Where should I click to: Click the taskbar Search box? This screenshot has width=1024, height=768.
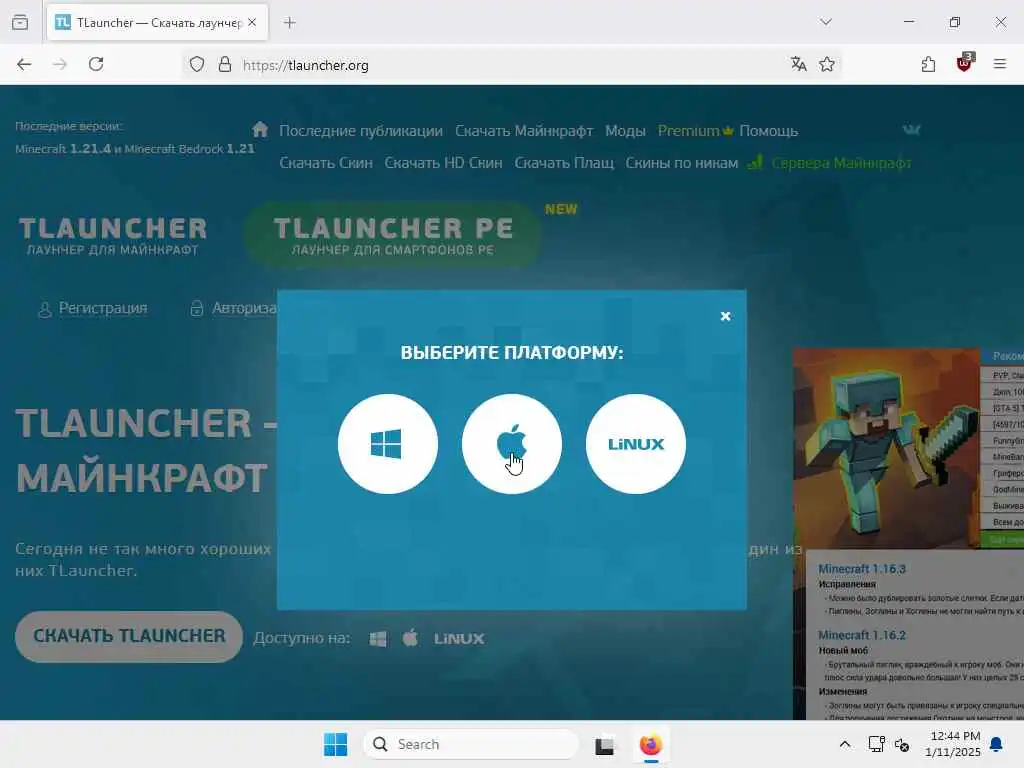(470, 744)
